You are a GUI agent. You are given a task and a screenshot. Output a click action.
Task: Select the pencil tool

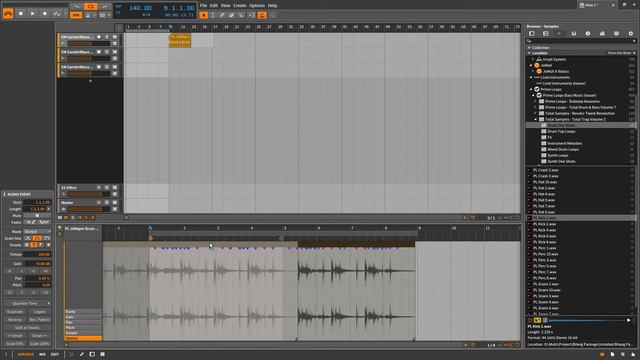click(222, 15)
